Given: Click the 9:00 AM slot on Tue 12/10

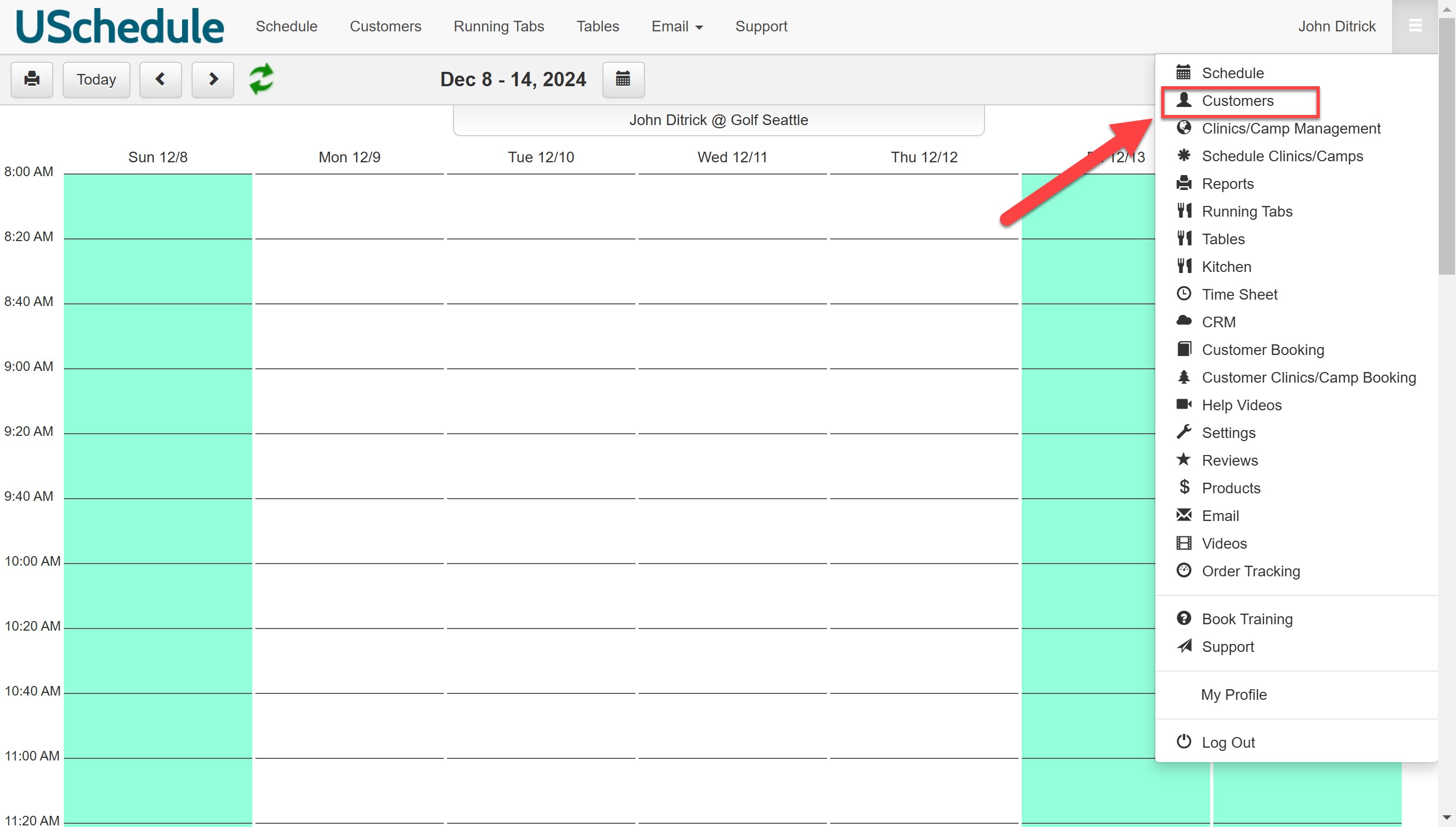Looking at the screenshot, I should [x=541, y=401].
